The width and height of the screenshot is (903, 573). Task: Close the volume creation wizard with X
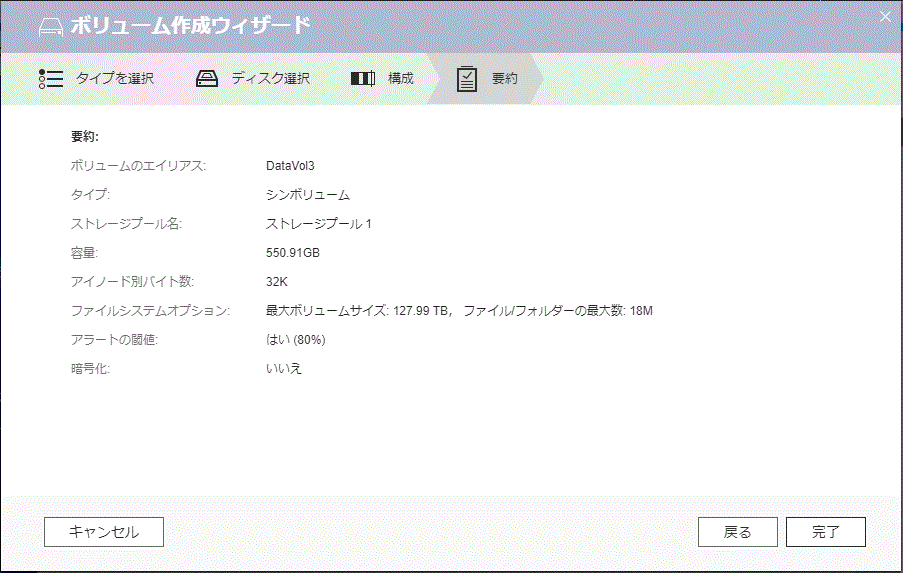(x=884, y=16)
